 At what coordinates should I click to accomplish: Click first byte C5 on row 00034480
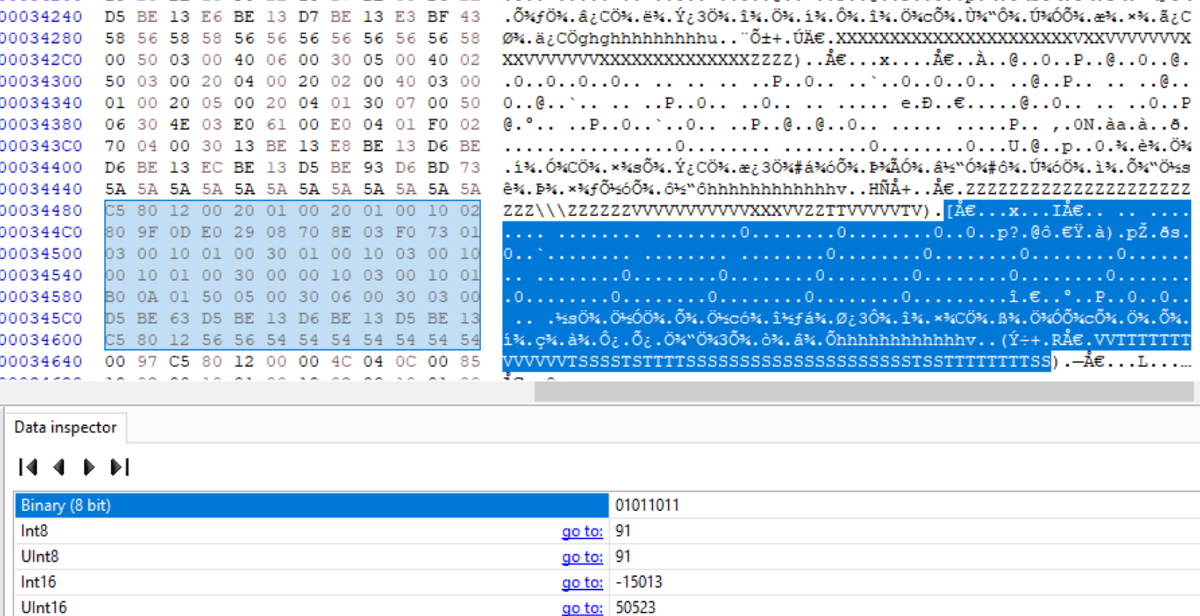[x=117, y=212]
